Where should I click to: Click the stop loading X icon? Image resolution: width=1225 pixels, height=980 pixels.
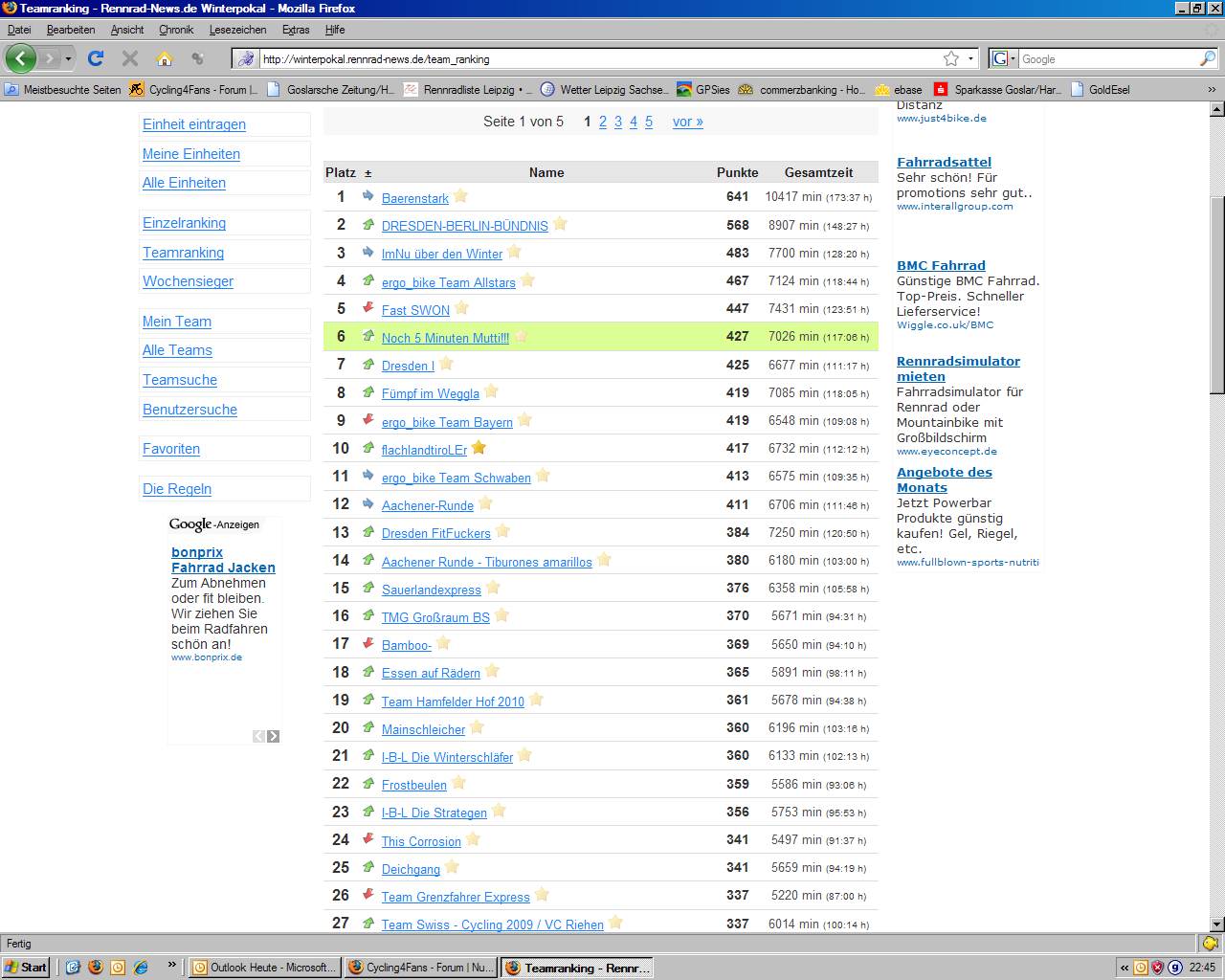click(x=130, y=58)
